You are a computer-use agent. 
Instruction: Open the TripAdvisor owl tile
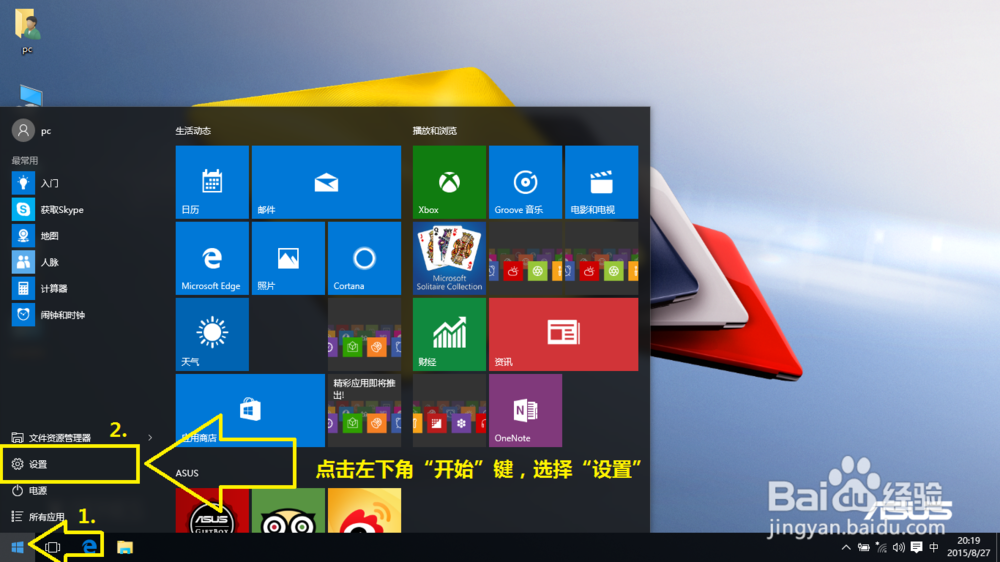click(x=288, y=510)
